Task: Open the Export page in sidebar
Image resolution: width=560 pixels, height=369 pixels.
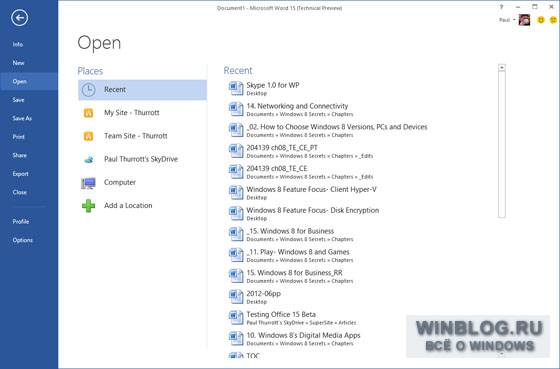Action: tap(20, 174)
